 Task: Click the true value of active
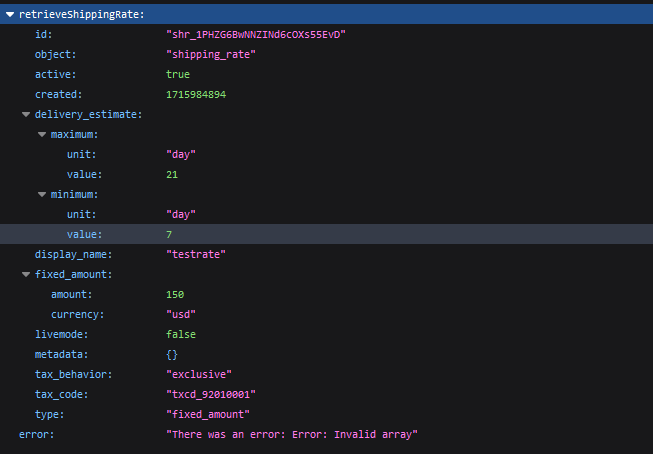pos(178,74)
